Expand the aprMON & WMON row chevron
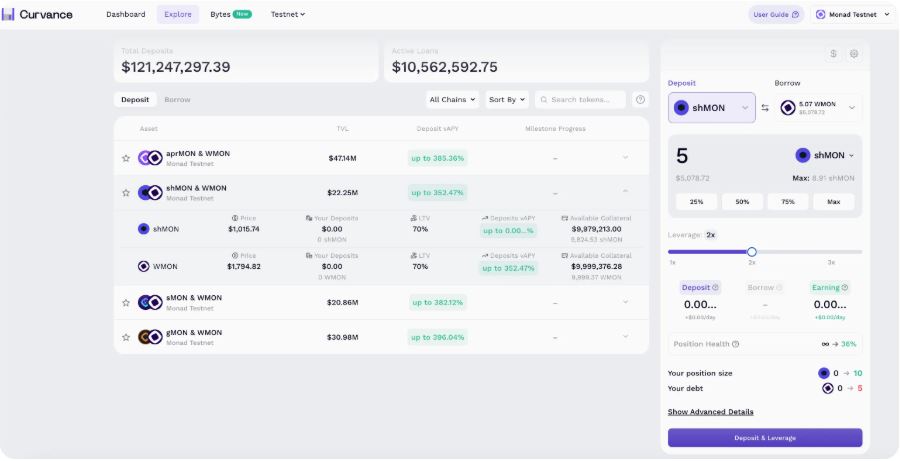Image resolution: width=900 pixels, height=461 pixels. pyautogui.click(x=626, y=157)
